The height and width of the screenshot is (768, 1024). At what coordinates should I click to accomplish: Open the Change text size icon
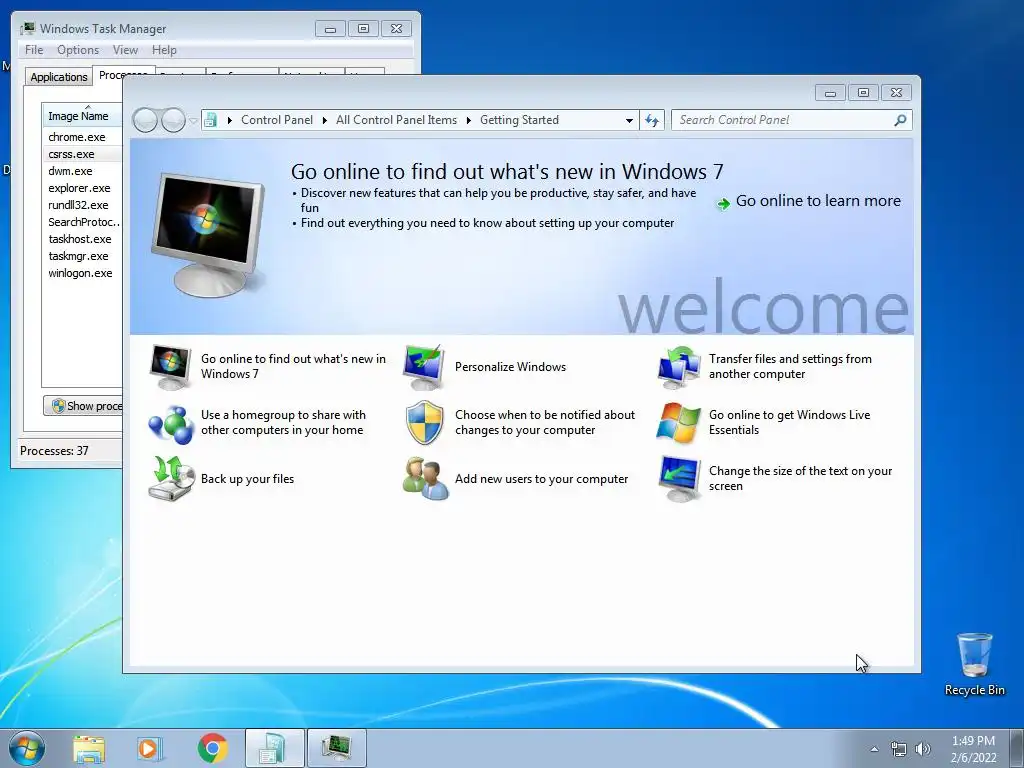679,479
